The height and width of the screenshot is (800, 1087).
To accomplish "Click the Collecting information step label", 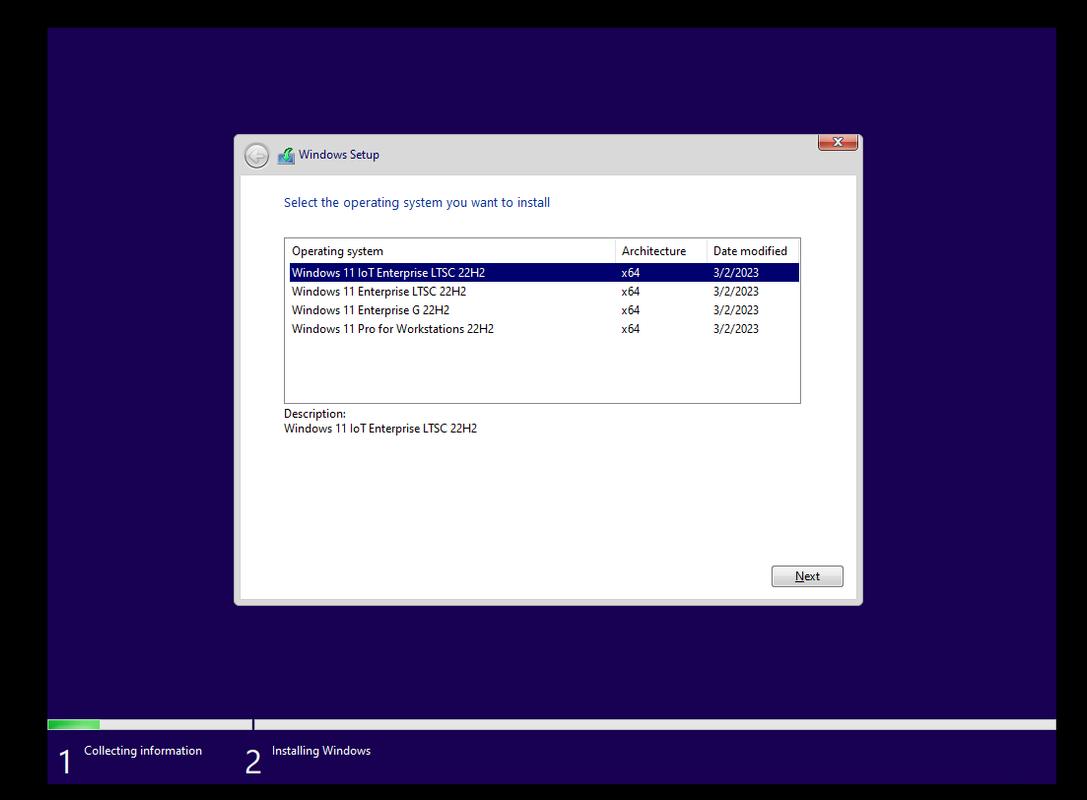I will pyautogui.click(x=143, y=751).
